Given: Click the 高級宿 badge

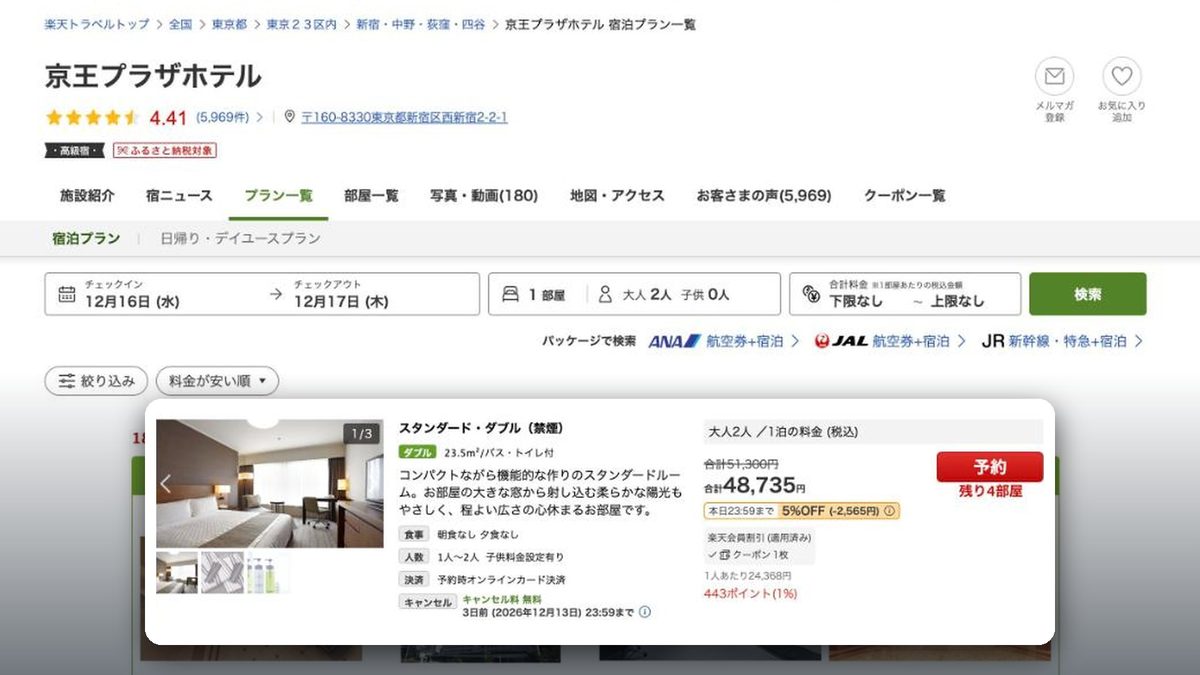Looking at the screenshot, I should [x=75, y=150].
